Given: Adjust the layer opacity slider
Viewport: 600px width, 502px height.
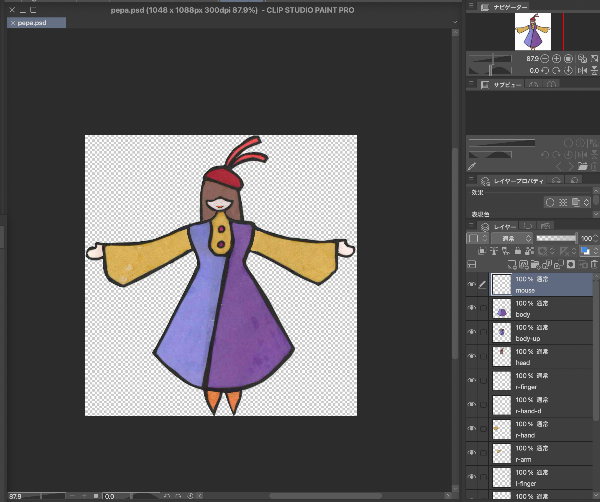Looking at the screenshot, I should click(556, 239).
